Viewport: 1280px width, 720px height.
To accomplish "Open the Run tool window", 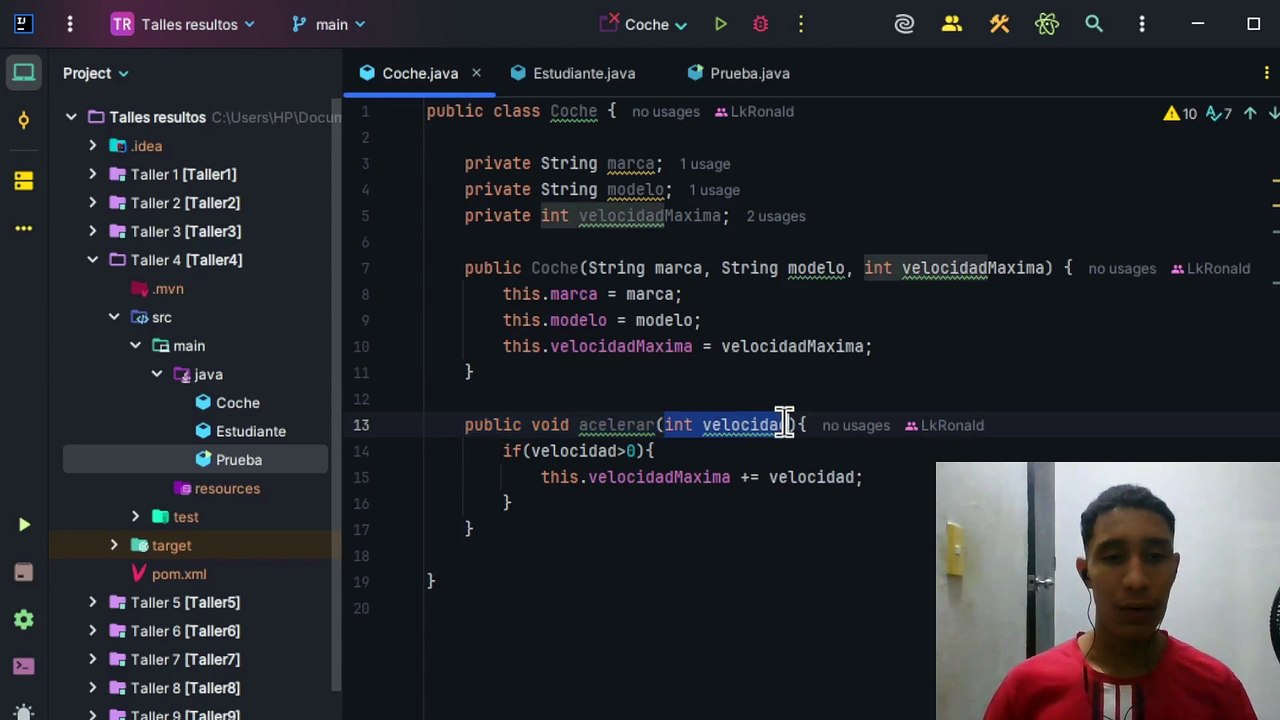I will (x=24, y=525).
